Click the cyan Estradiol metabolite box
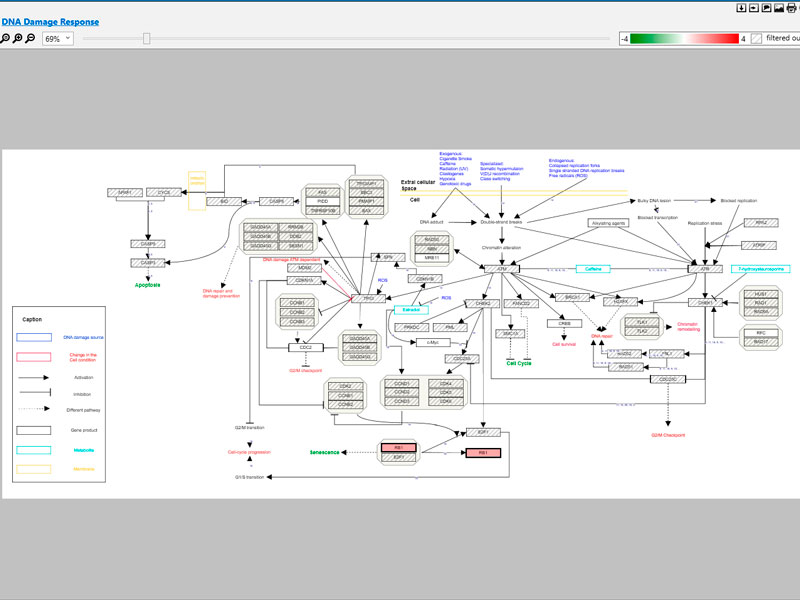Image resolution: width=800 pixels, height=600 pixels. click(411, 310)
